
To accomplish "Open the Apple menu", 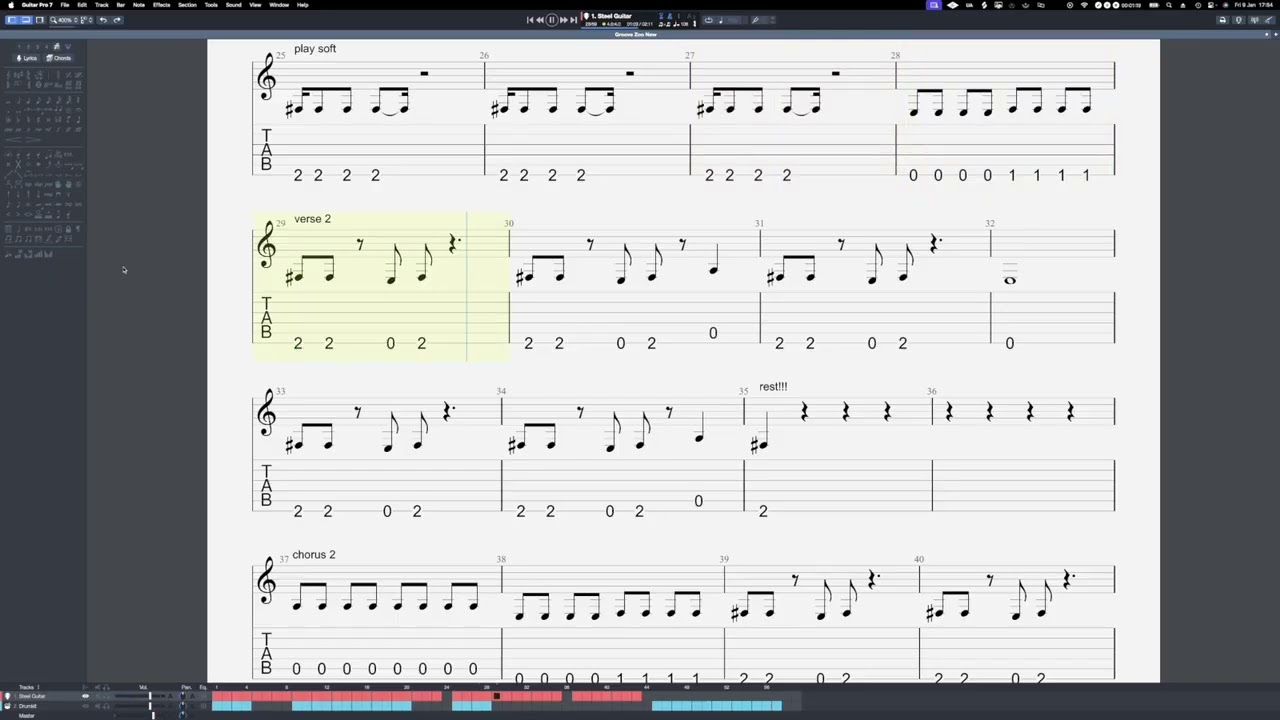I will [x=11, y=5].
